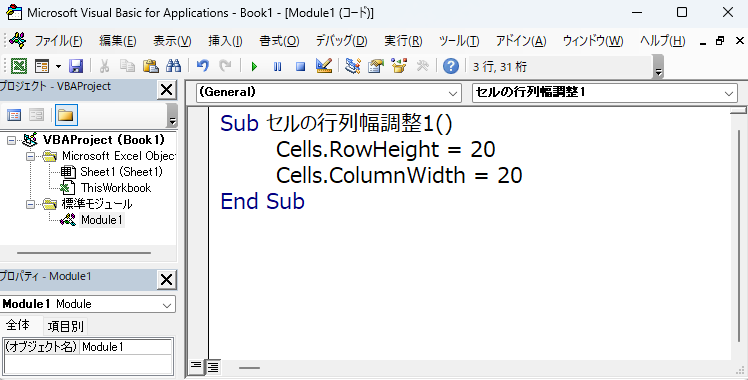The width and height of the screenshot is (748, 380).
Task: Toggle Folders view in the project pane
Action: 66,115
